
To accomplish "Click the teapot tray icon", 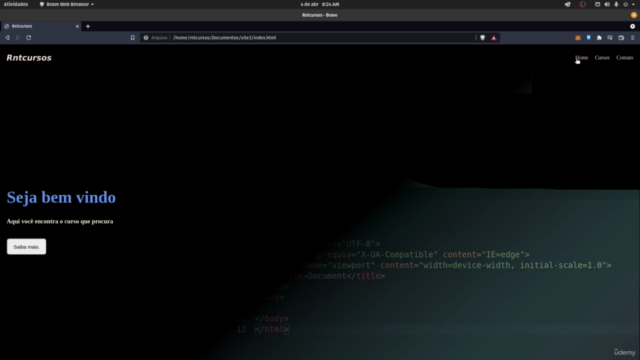I will (x=568, y=4).
